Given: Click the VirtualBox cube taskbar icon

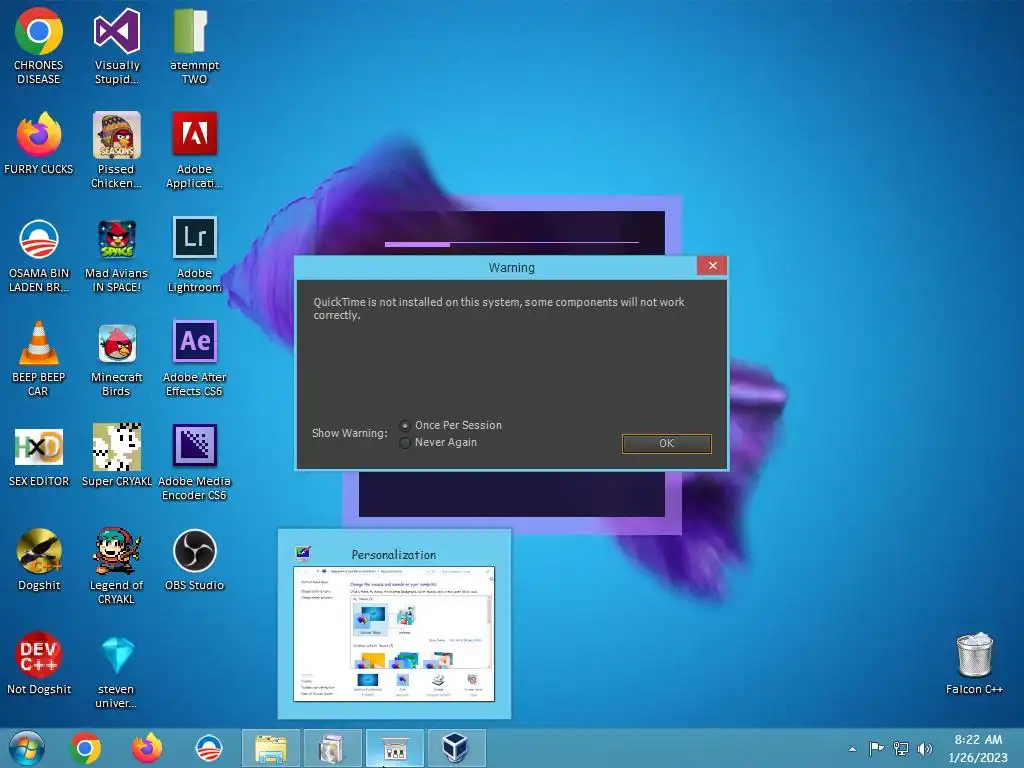Looking at the screenshot, I should tap(456, 748).
